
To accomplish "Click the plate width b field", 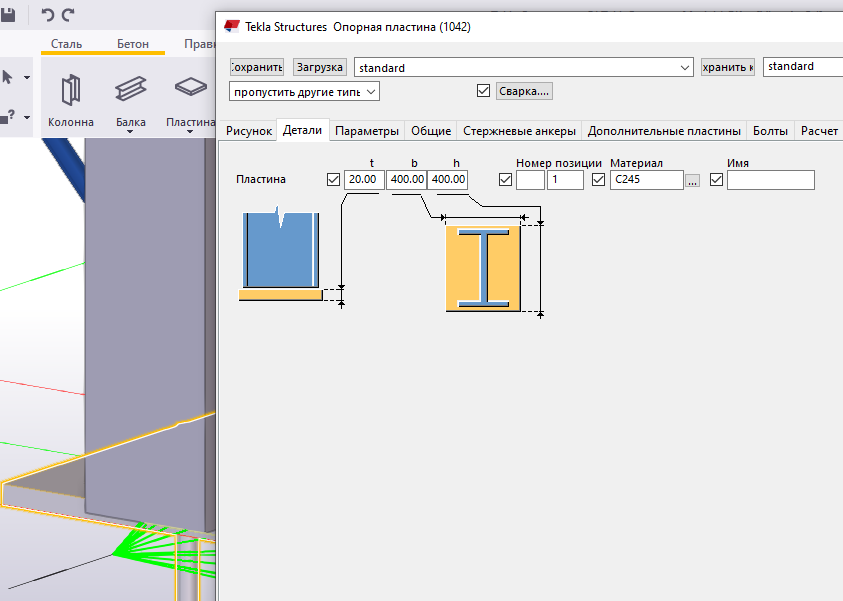I will pyautogui.click(x=406, y=180).
